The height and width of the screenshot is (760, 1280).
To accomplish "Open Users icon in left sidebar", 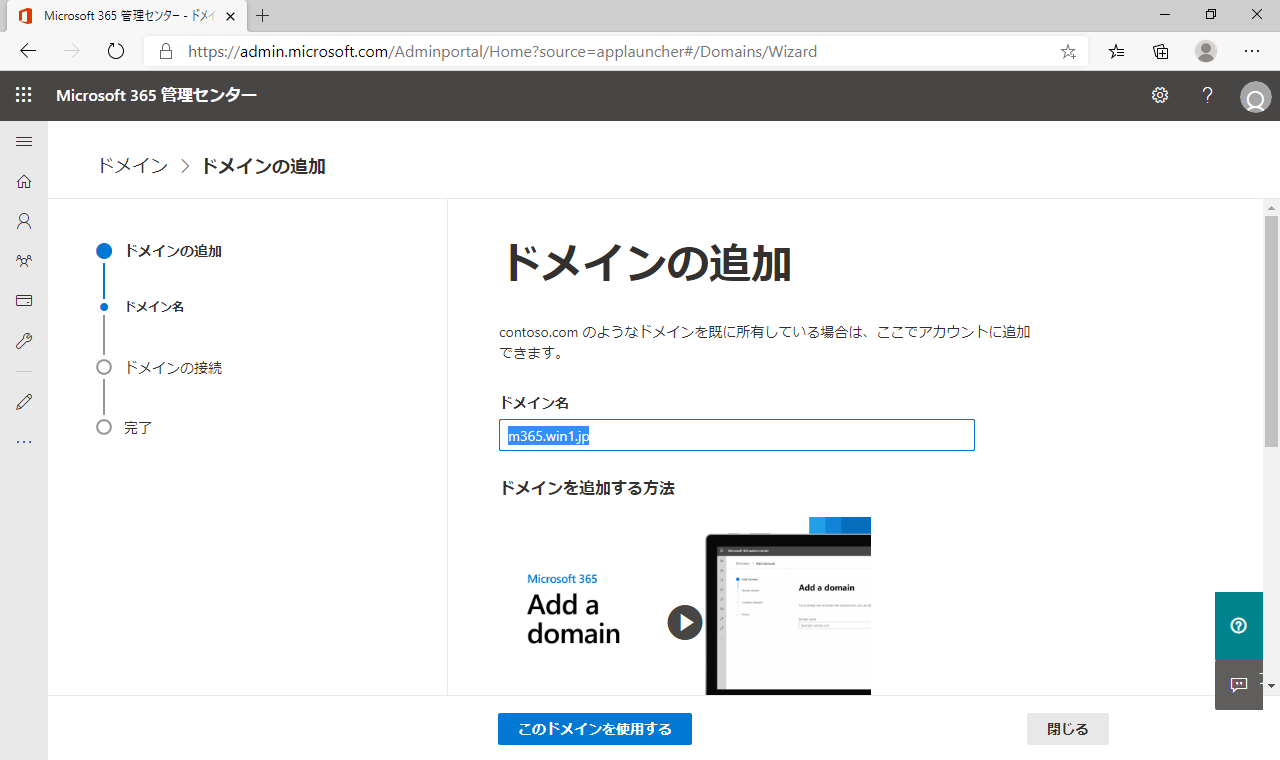I will coord(24,221).
